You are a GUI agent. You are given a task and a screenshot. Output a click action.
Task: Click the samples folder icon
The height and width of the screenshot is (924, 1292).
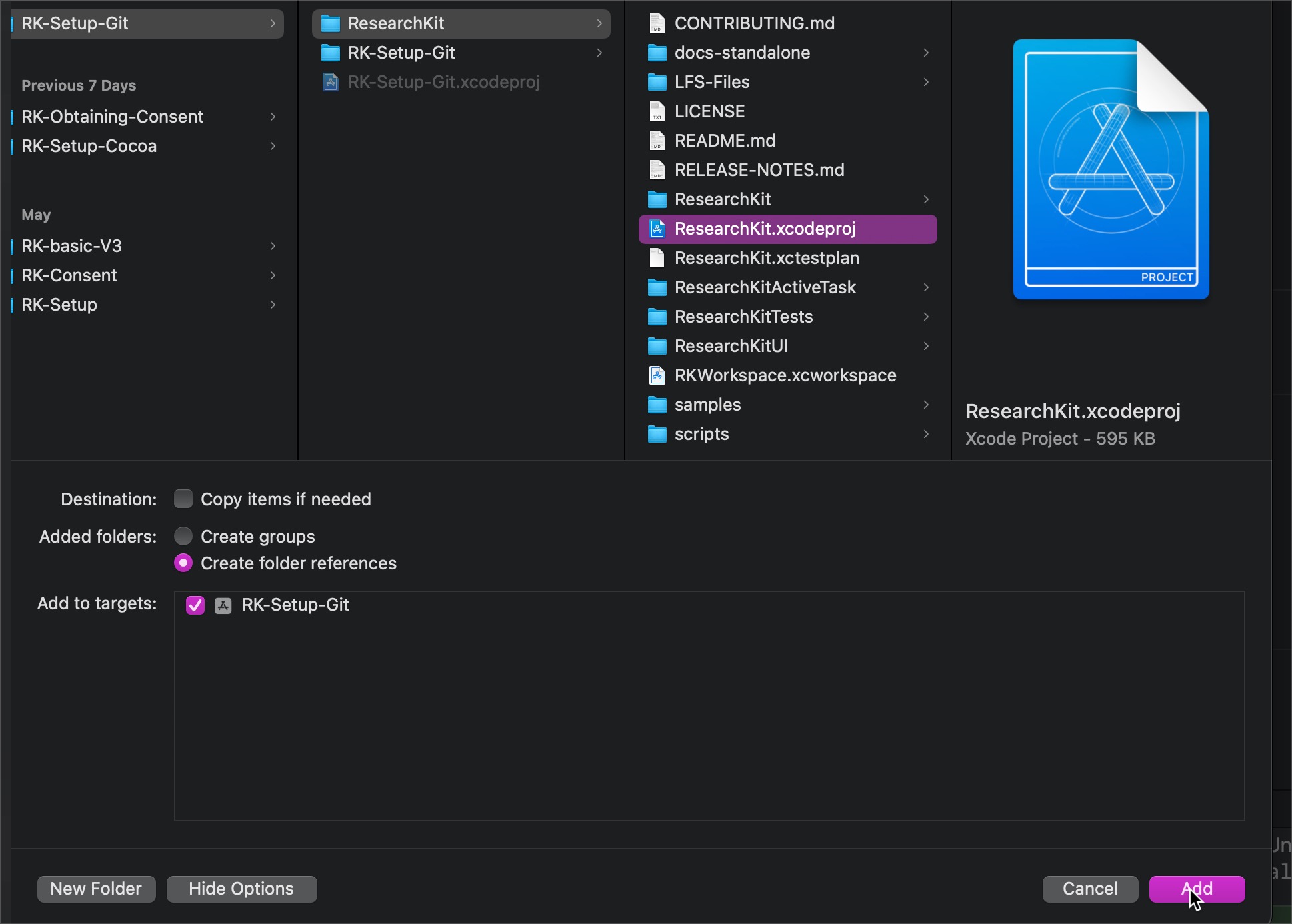pos(657,405)
